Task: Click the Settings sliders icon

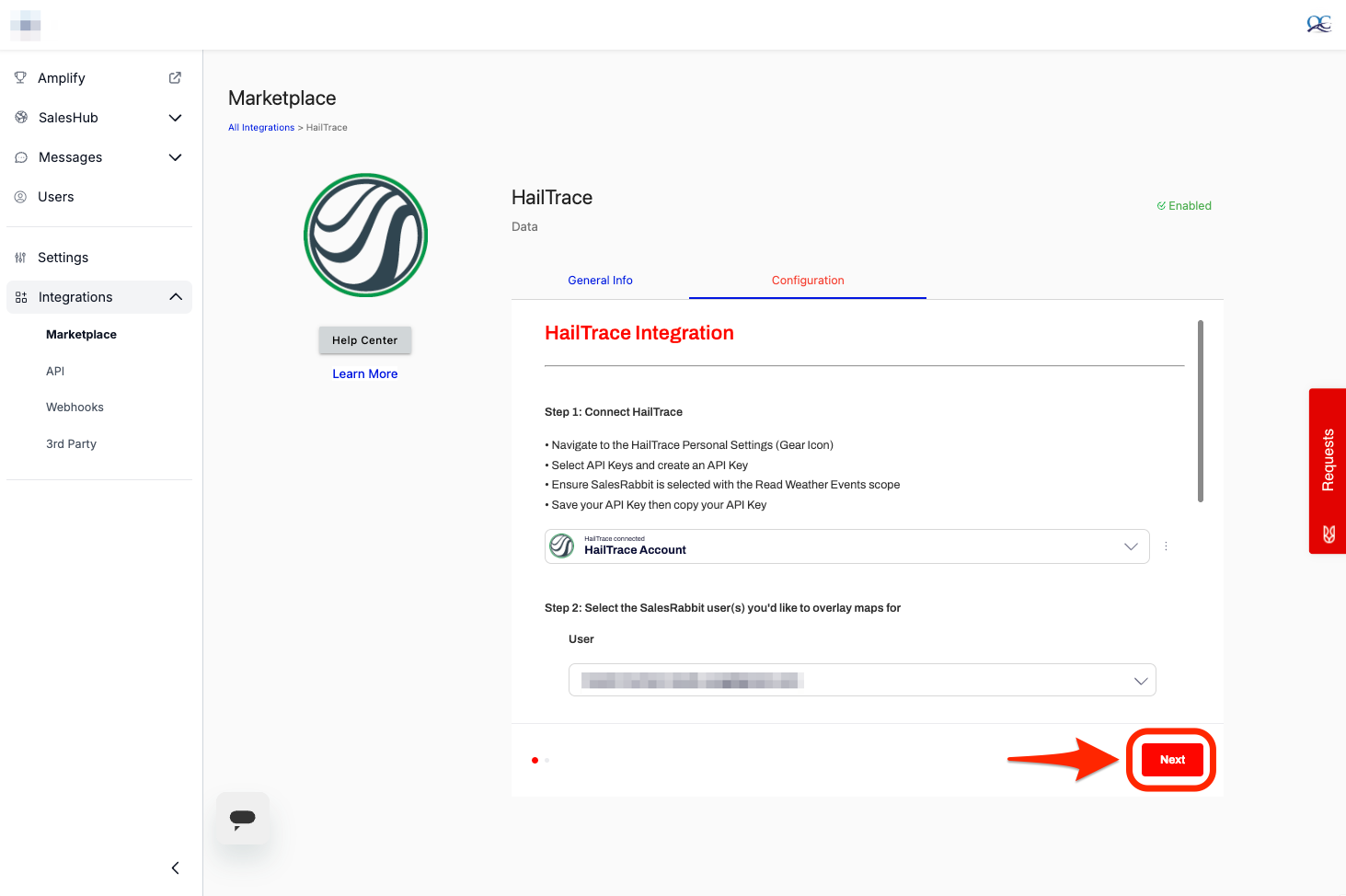Action: [20, 258]
